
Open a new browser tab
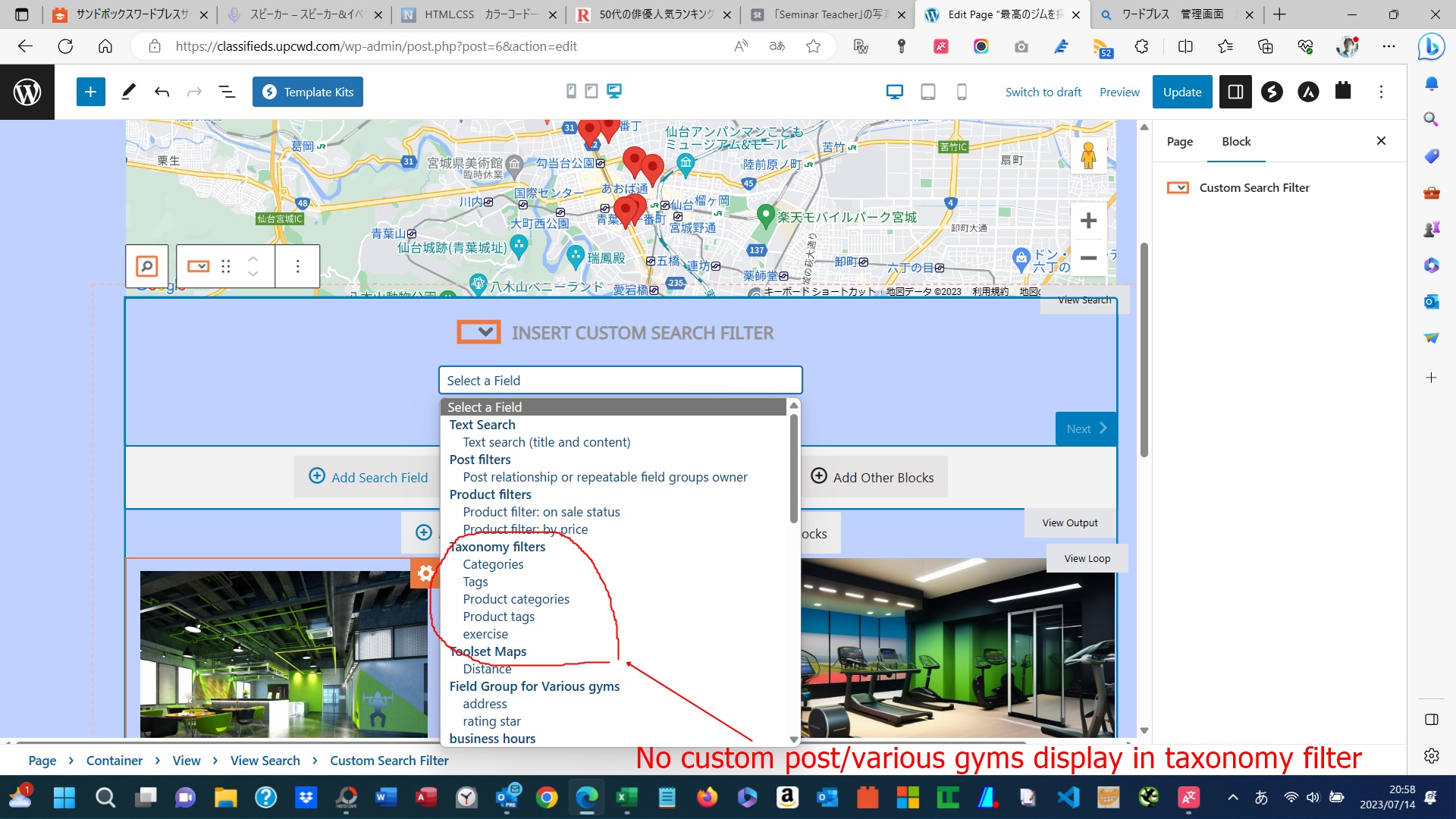pyautogui.click(x=1279, y=14)
